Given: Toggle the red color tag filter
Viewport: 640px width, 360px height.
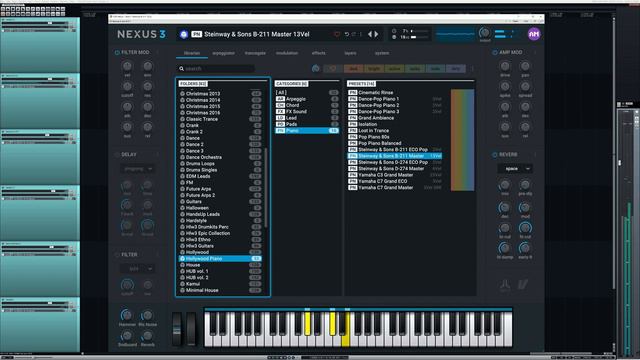Looking at the screenshot, I should pyautogui.click(x=353, y=69).
